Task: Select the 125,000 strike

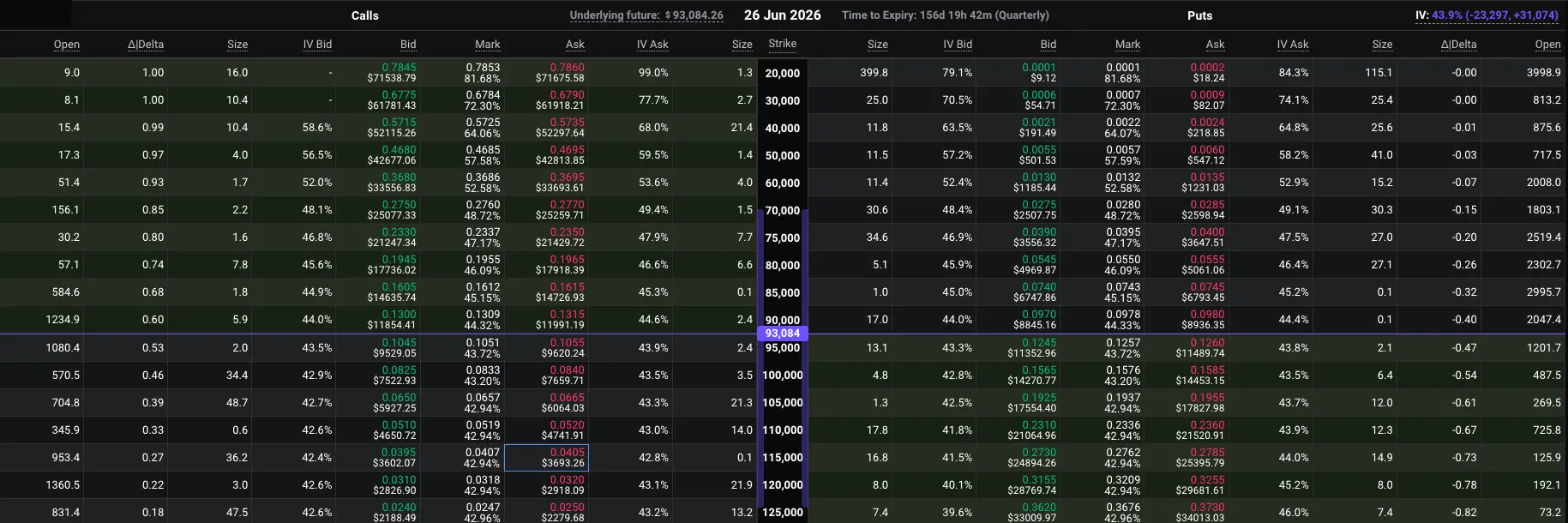Action: pos(783,513)
